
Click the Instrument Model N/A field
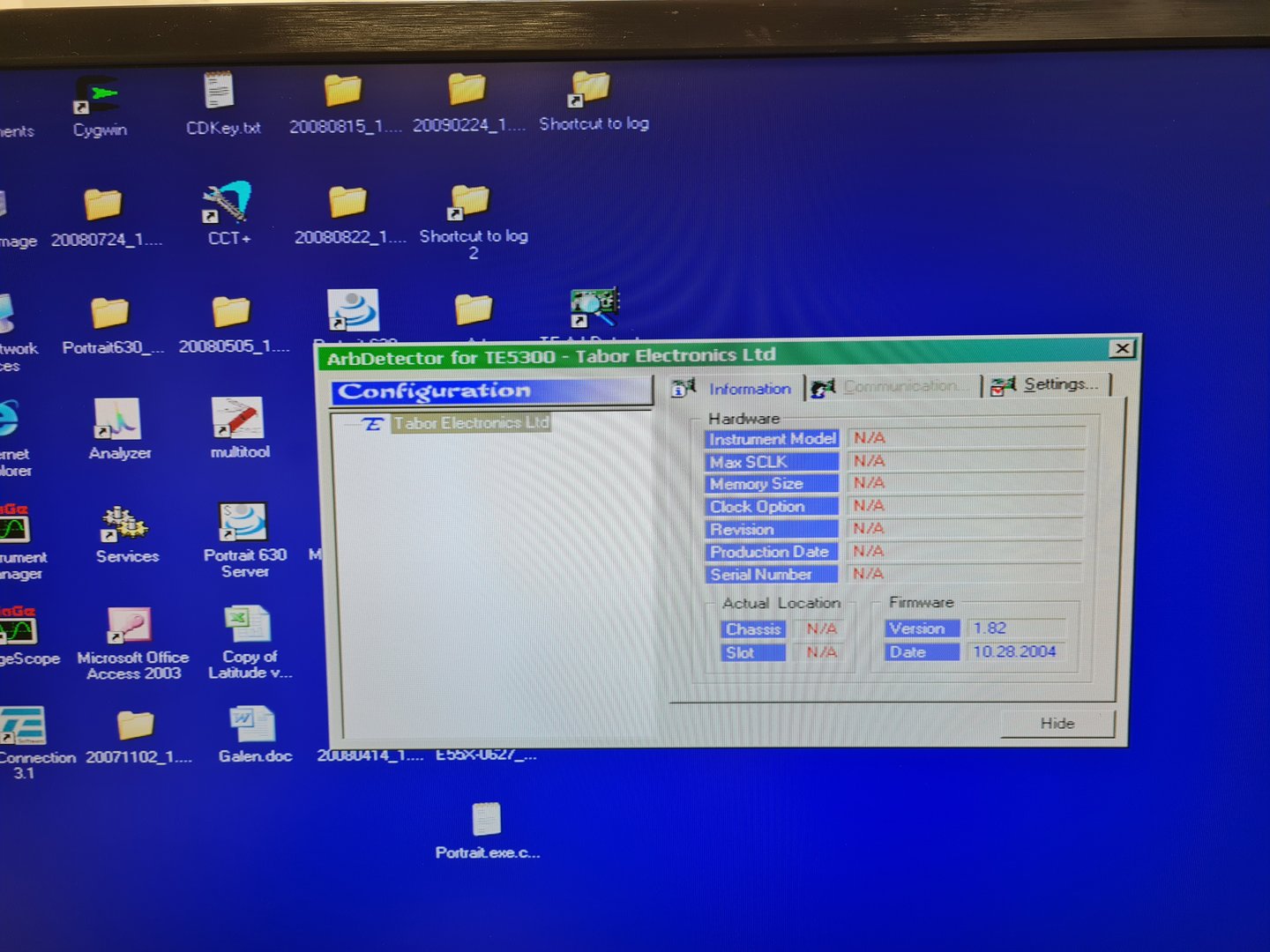[x=966, y=437]
